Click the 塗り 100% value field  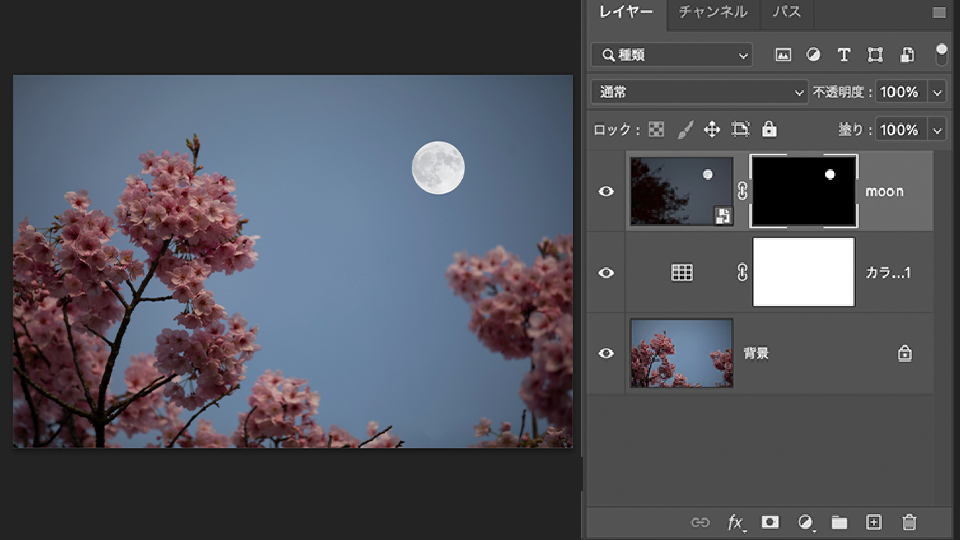[901, 130]
